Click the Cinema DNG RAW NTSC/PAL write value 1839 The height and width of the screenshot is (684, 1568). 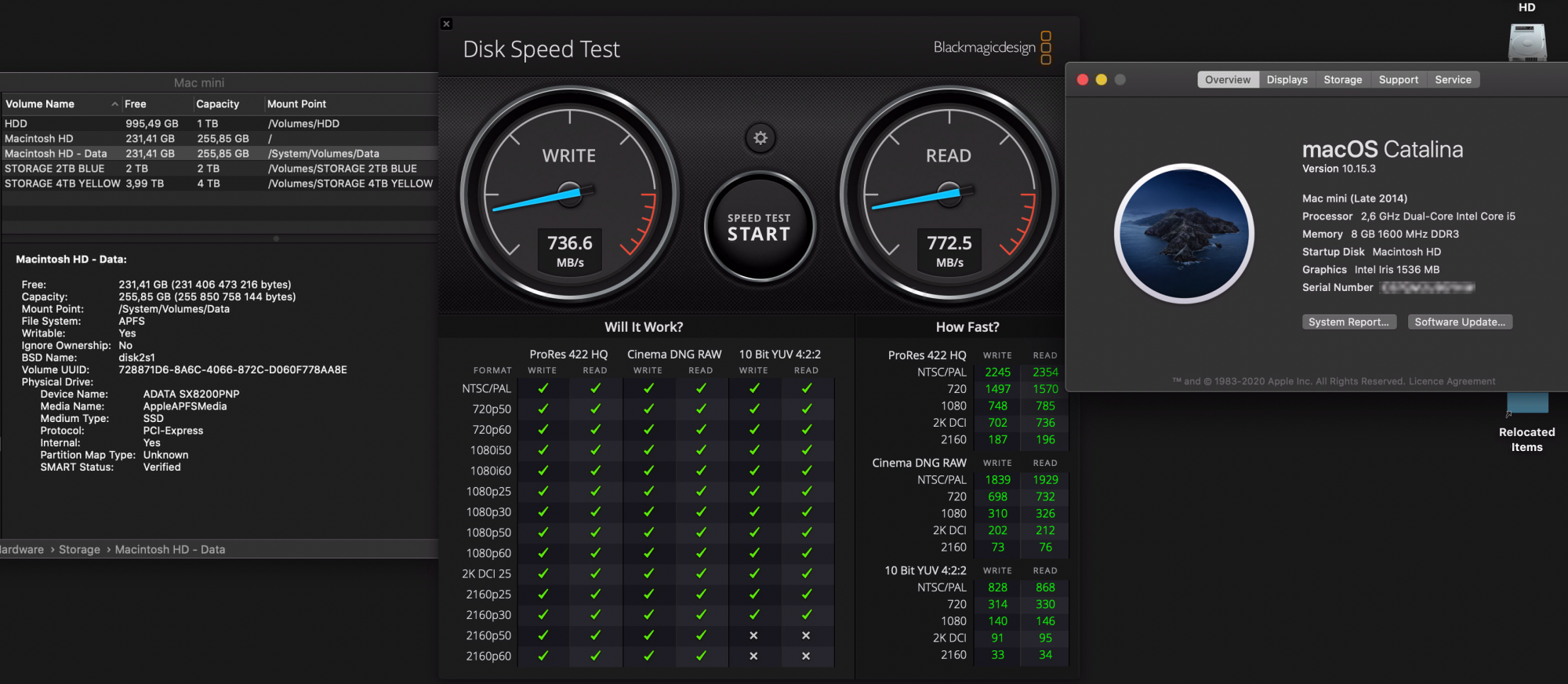[x=998, y=480]
